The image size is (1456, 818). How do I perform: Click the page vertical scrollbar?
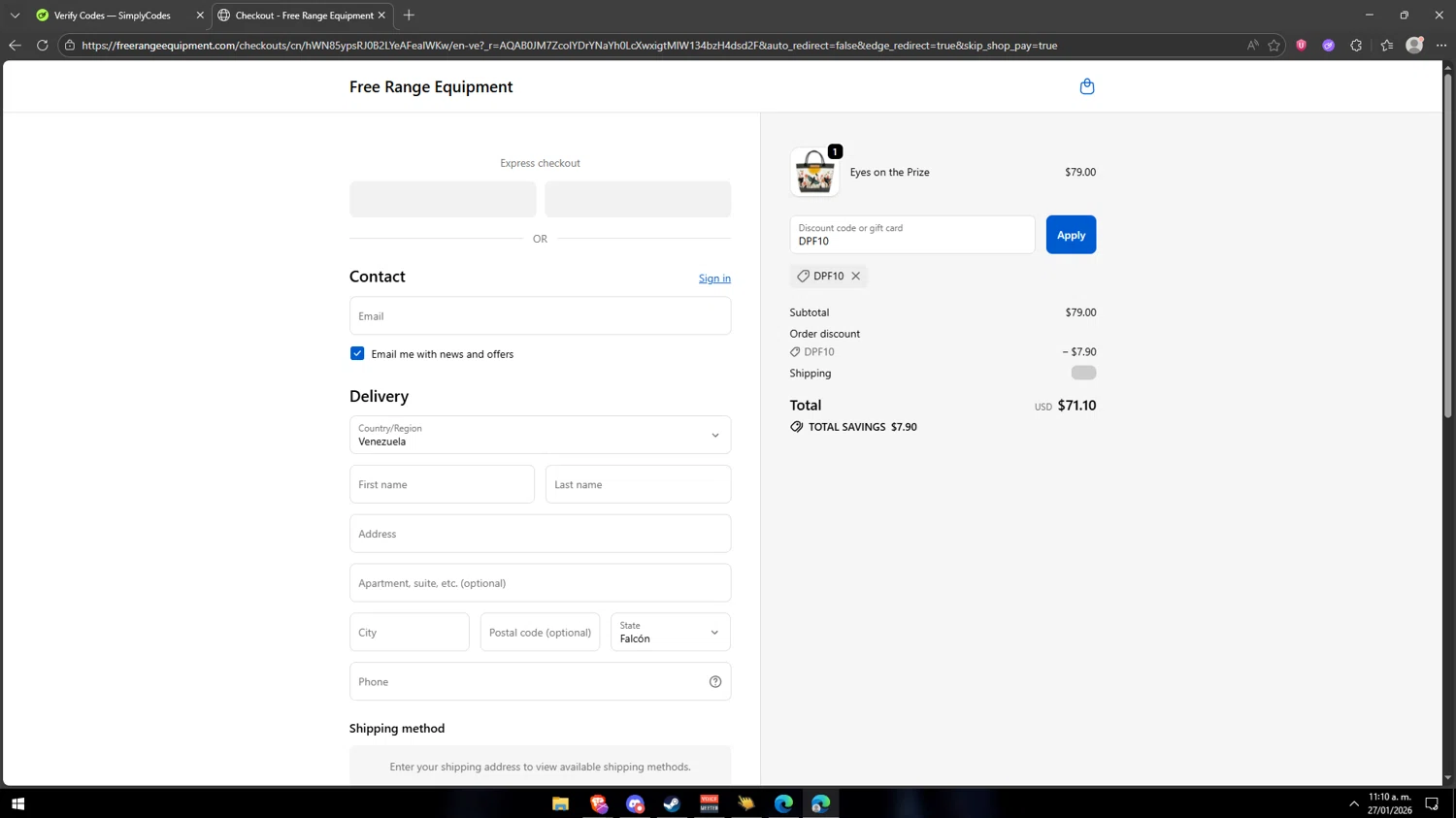pyautogui.click(x=1447, y=243)
